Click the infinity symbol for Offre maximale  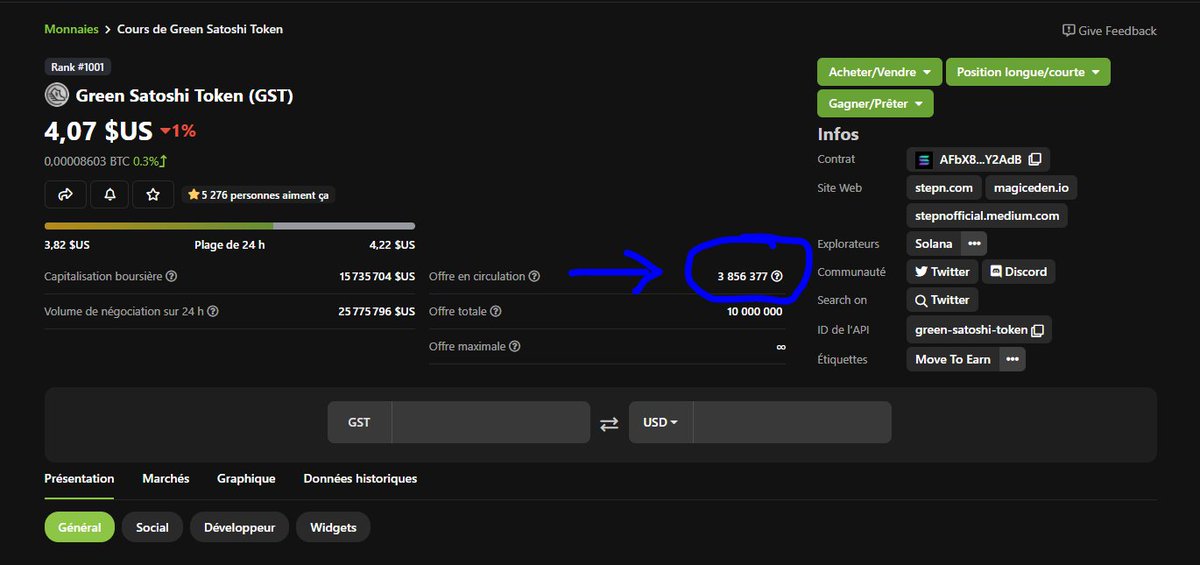tap(780, 346)
